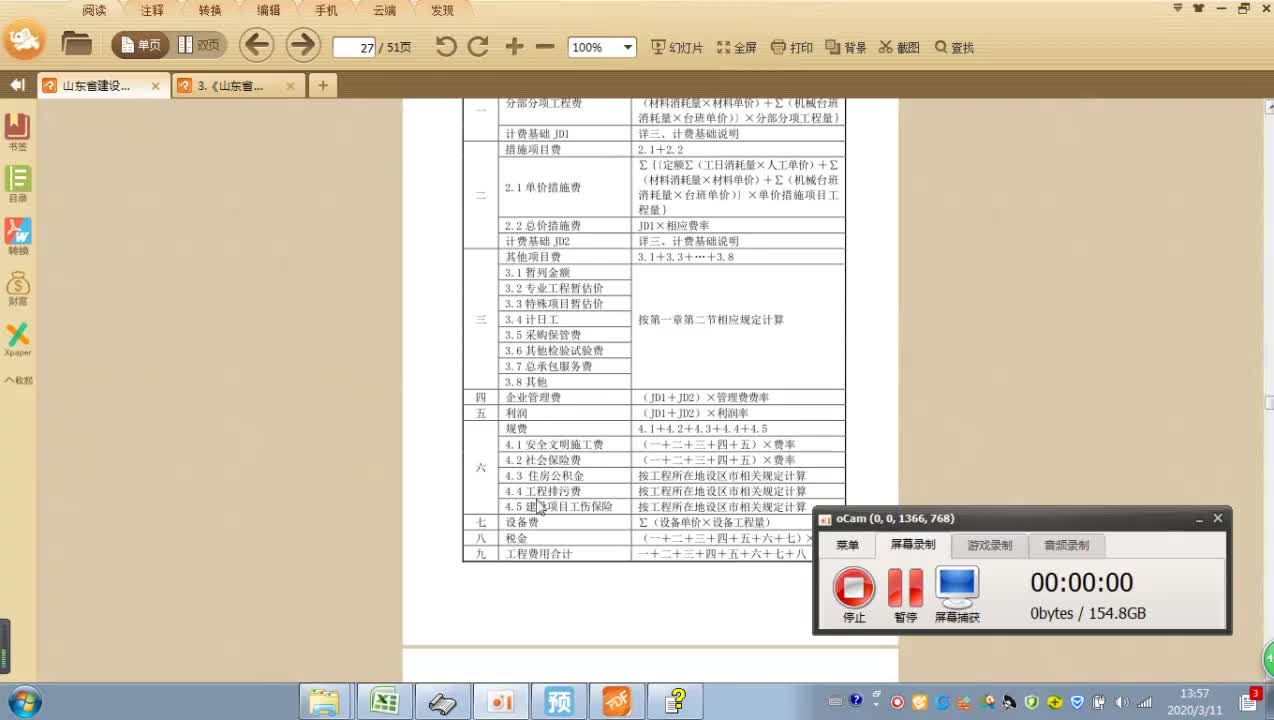Pause recording in oCam (暂停)
This screenshot has width=1274, height=720.
pyautogui.click(x=905, y=595)
